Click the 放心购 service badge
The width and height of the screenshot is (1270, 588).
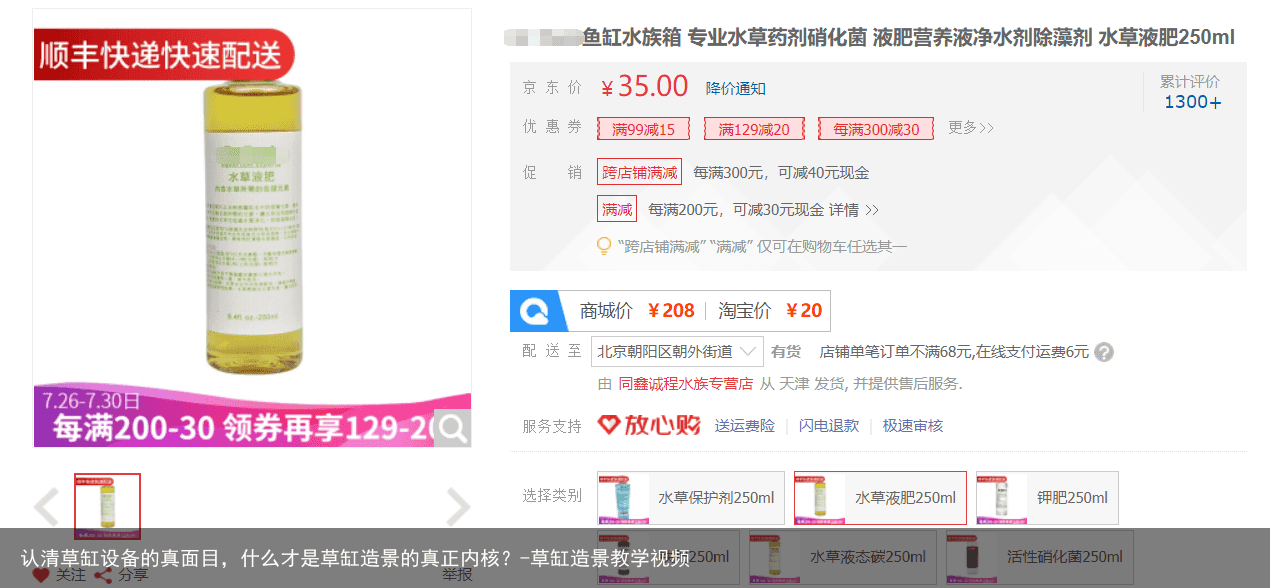coord(649,425)
